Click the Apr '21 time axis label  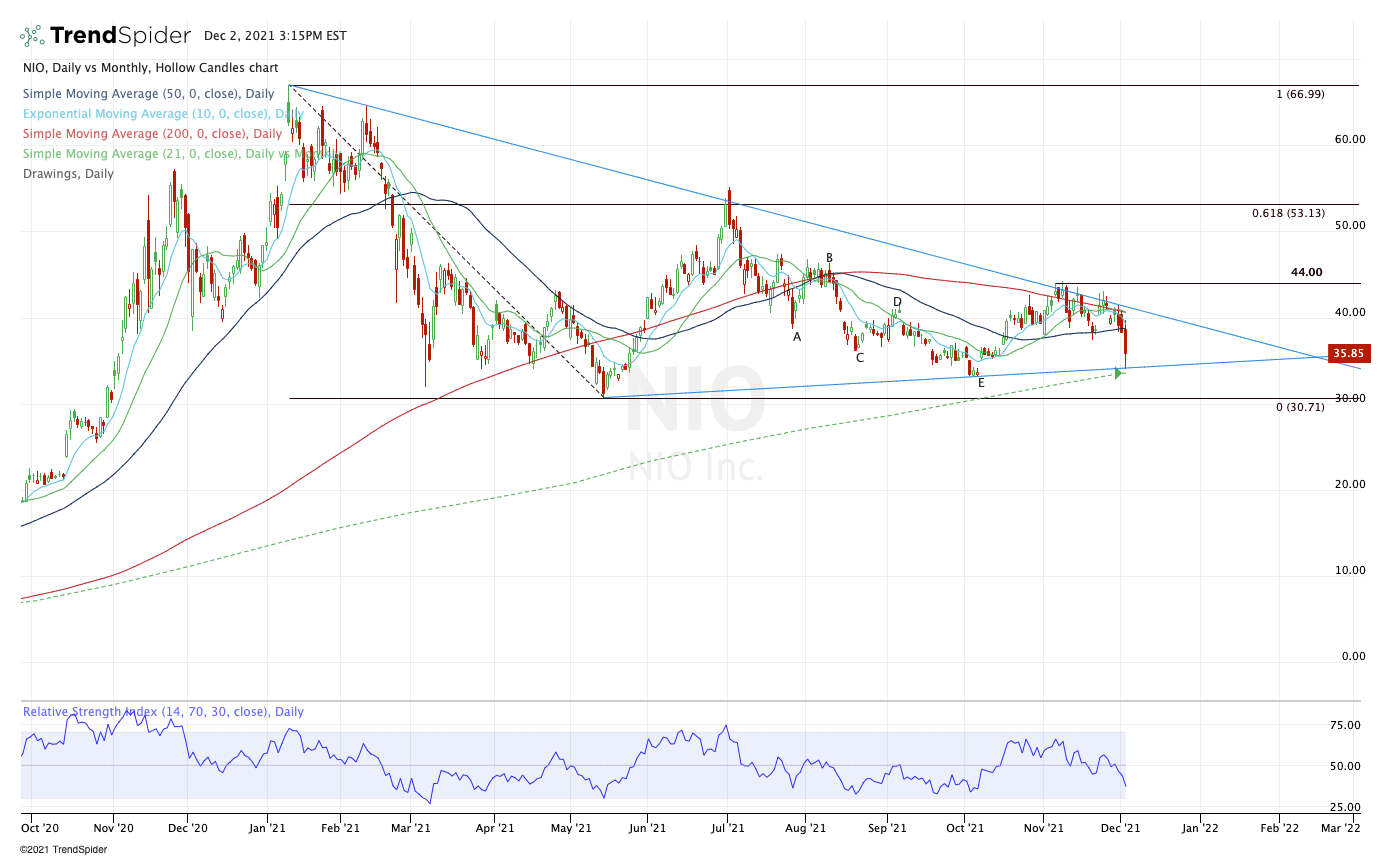point(494,827)
